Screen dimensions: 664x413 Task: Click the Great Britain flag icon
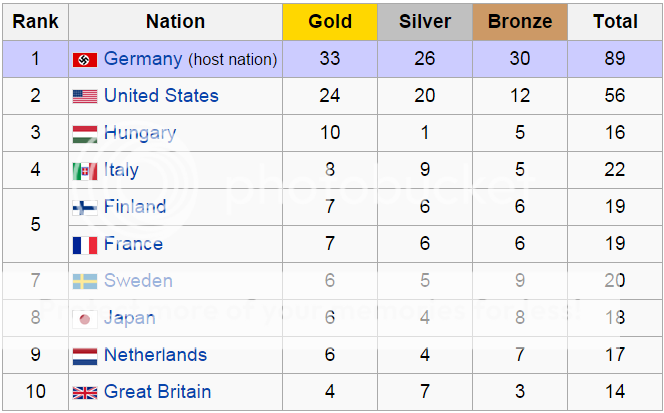click(x=85, y=392)
